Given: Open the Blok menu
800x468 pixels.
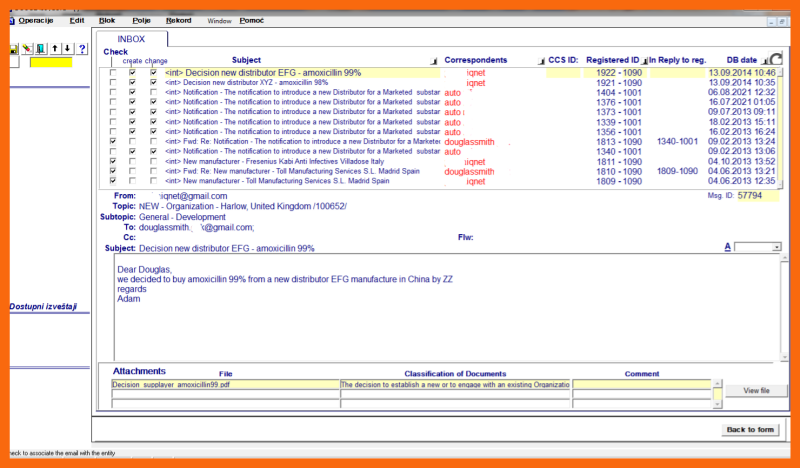Looking at the screenshot, I should tap(107, 20).
